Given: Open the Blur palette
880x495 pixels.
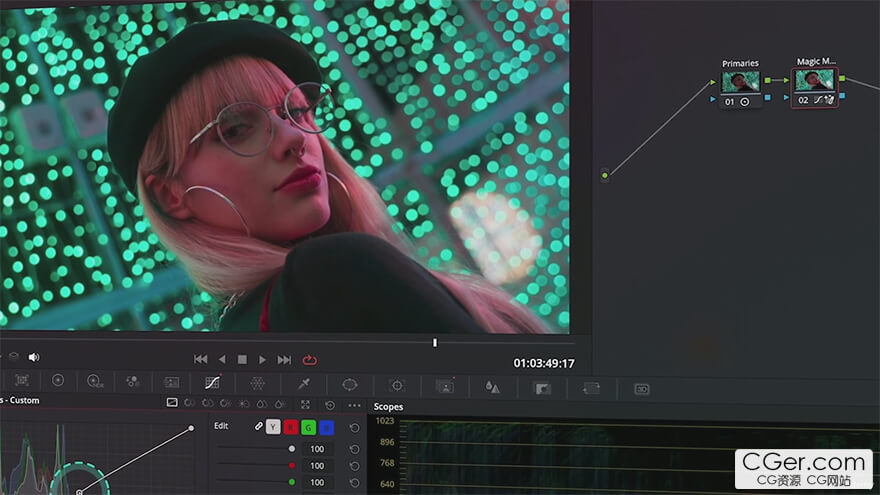Looking at the screenshot, I should (492, 387).
